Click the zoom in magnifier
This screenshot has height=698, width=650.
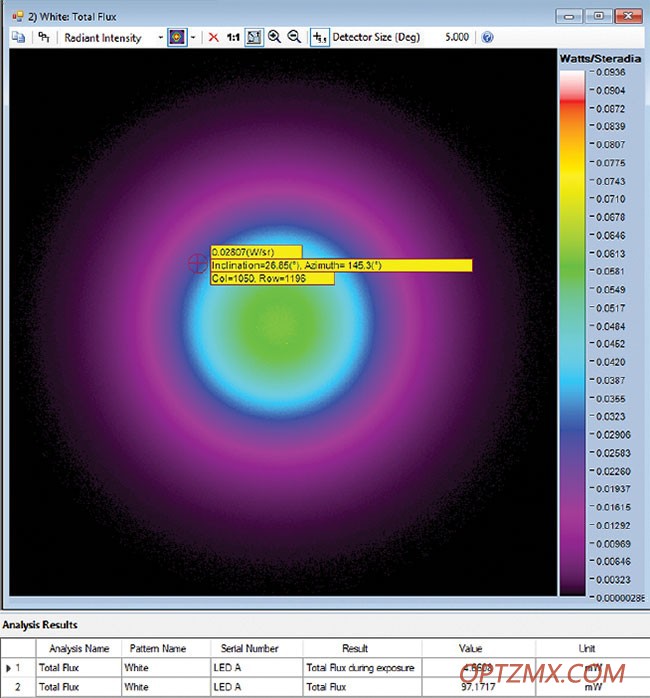tap(274, 37)
